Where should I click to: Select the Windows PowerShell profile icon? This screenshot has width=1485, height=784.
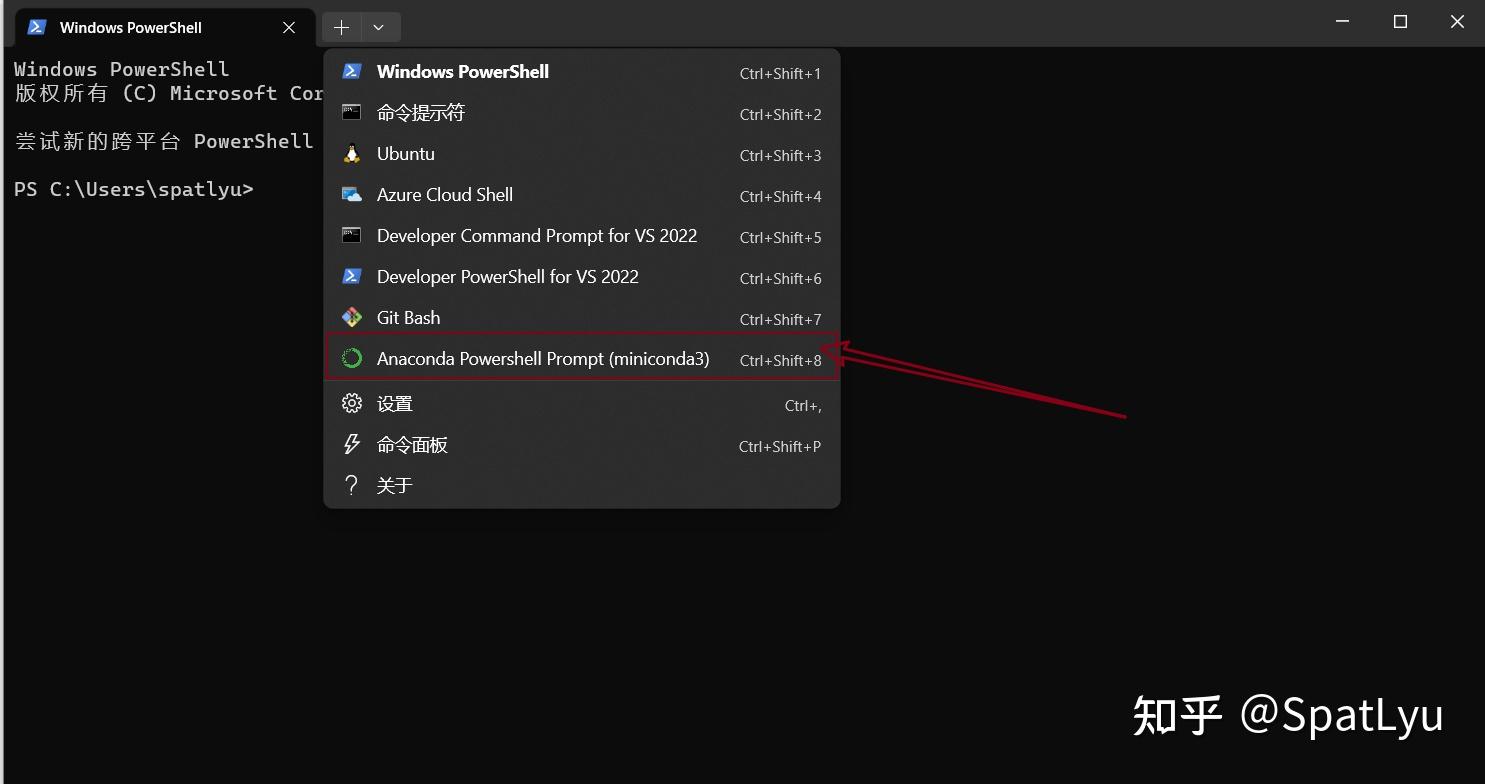pos(351,71)
